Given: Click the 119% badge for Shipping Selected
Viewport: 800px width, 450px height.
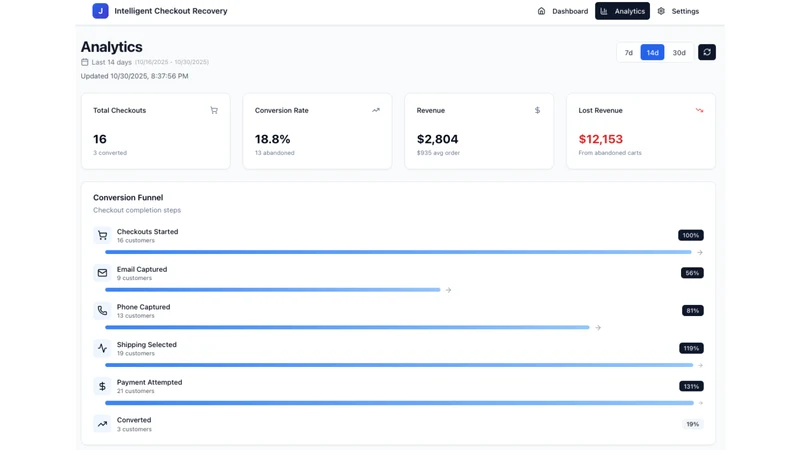Looking at the screenshot, I should coord(691,348).
